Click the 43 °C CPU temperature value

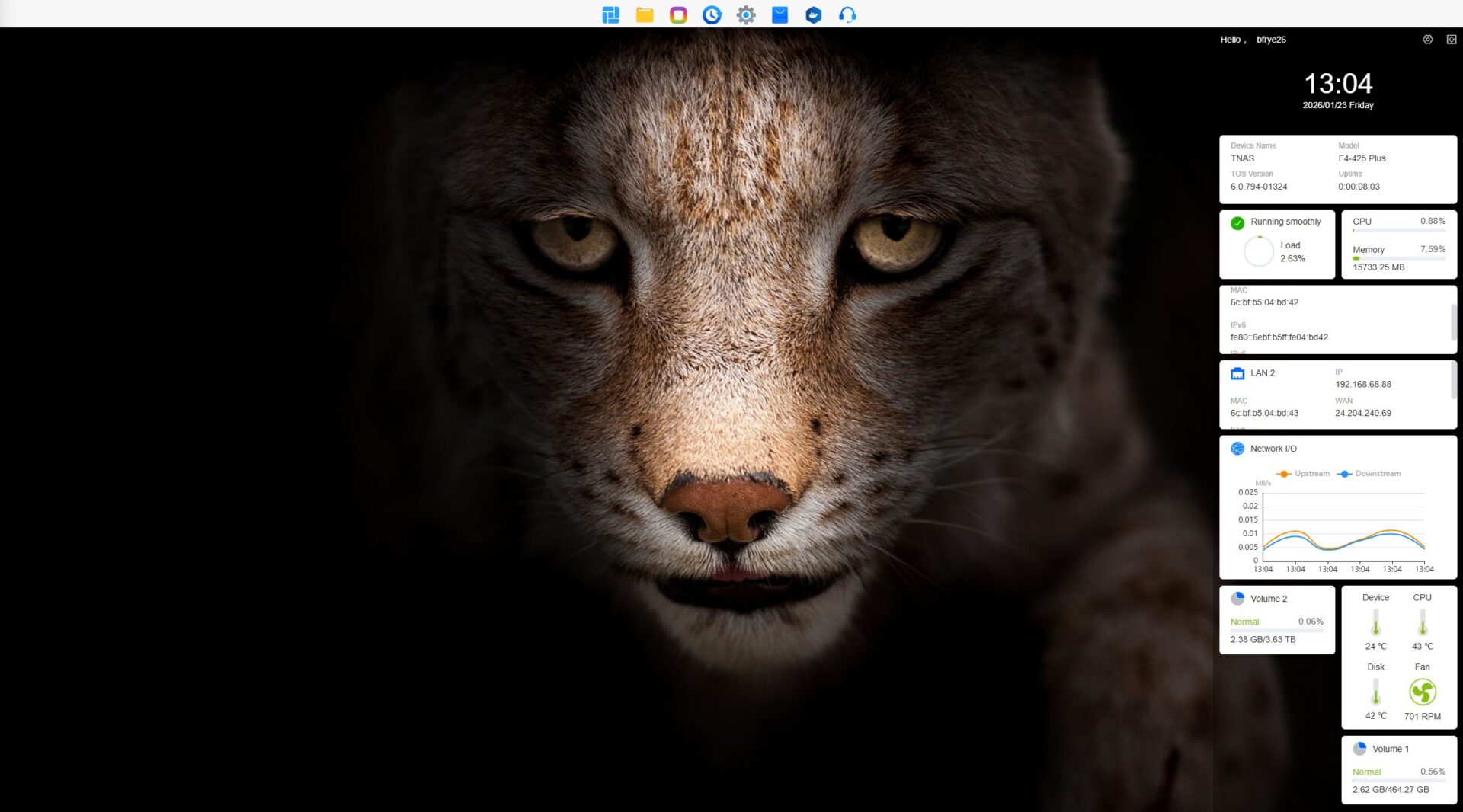click(1422, 647)
